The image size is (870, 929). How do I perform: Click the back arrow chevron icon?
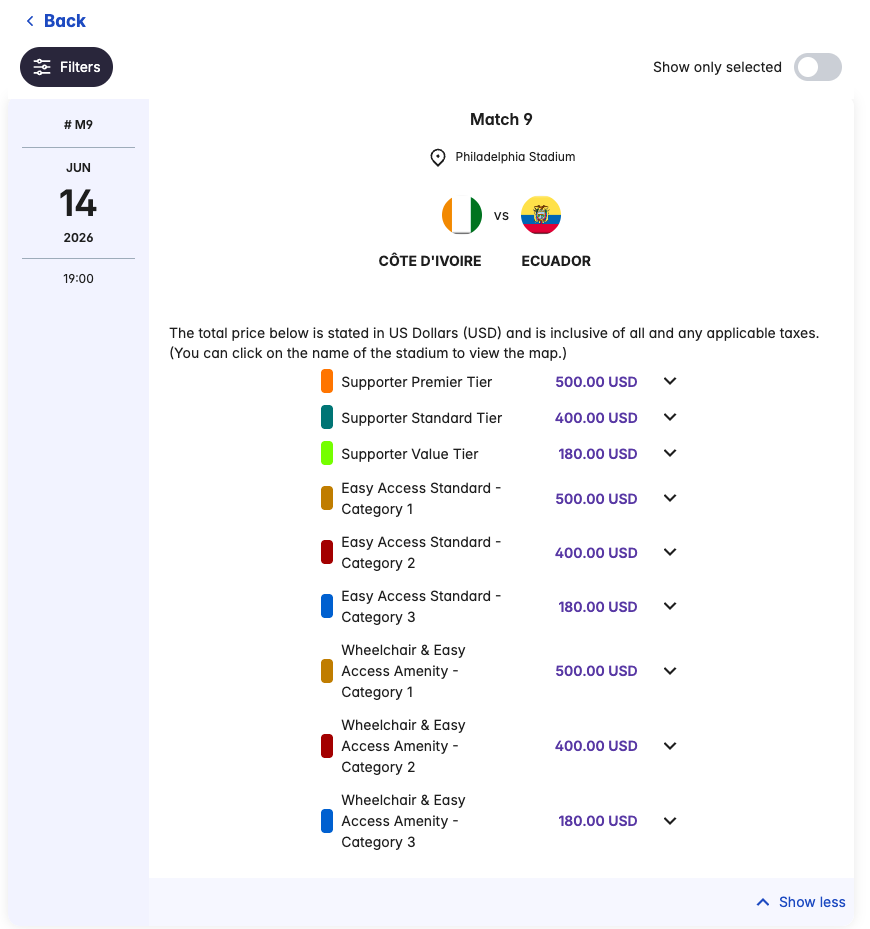click(30, 21)
